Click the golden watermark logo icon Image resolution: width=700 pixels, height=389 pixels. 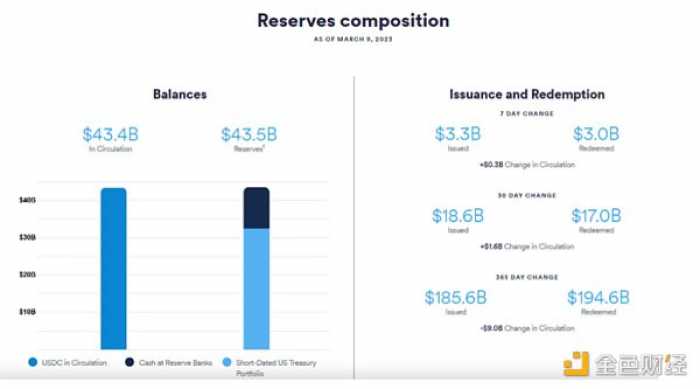pyautogui.click(x=576, y=364)
